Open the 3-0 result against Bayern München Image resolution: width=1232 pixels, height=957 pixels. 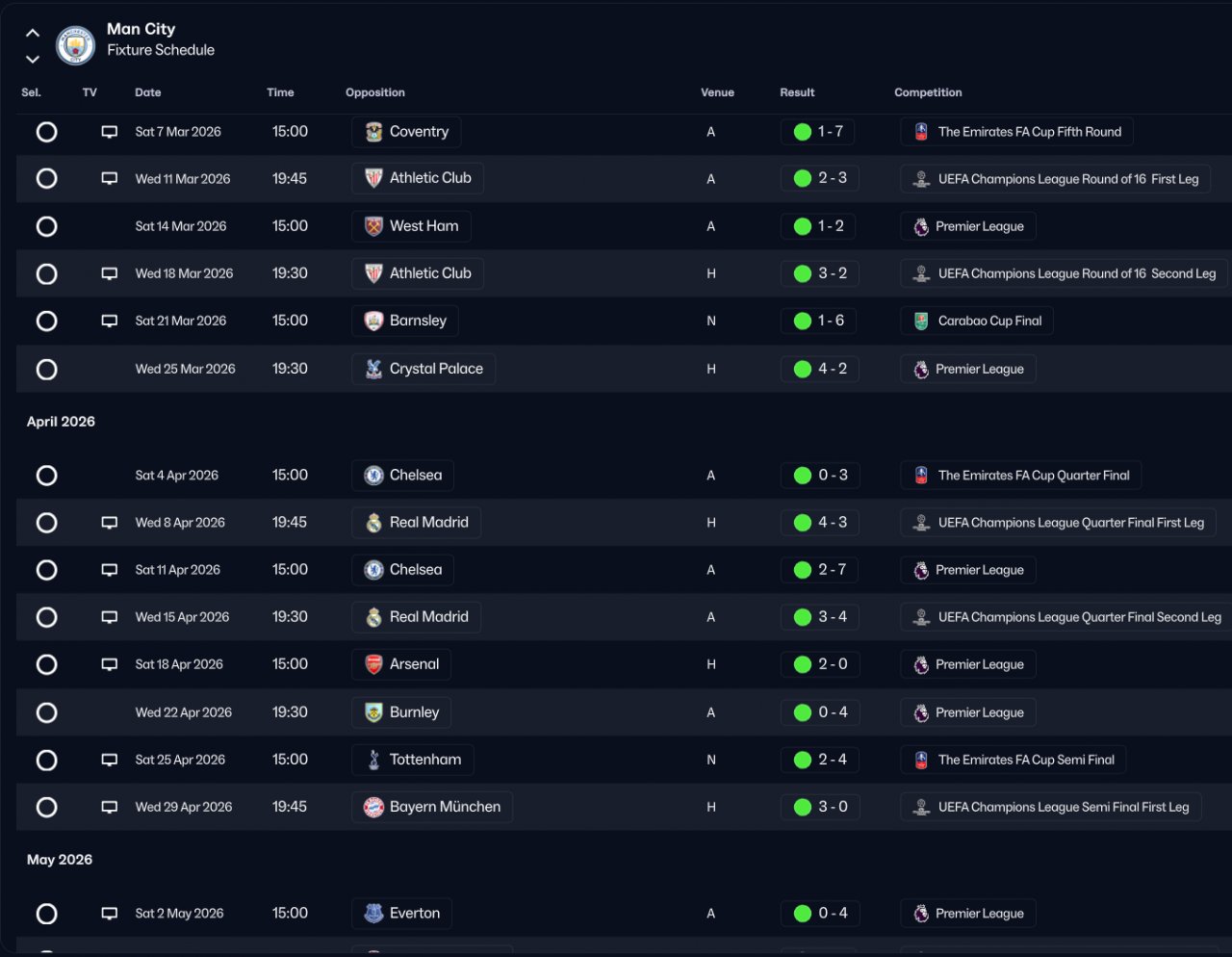point(819,807)
